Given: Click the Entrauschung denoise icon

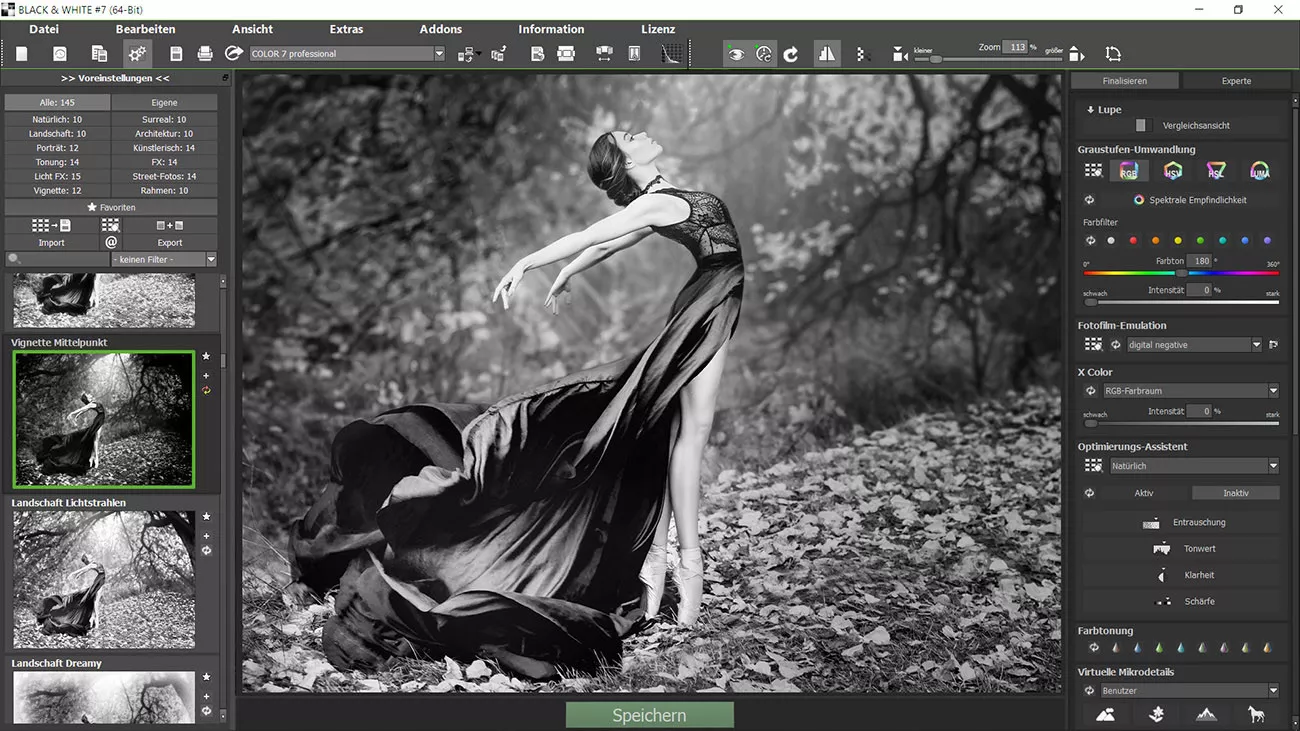Looking at the screenshot, I should pos(1151,523).
